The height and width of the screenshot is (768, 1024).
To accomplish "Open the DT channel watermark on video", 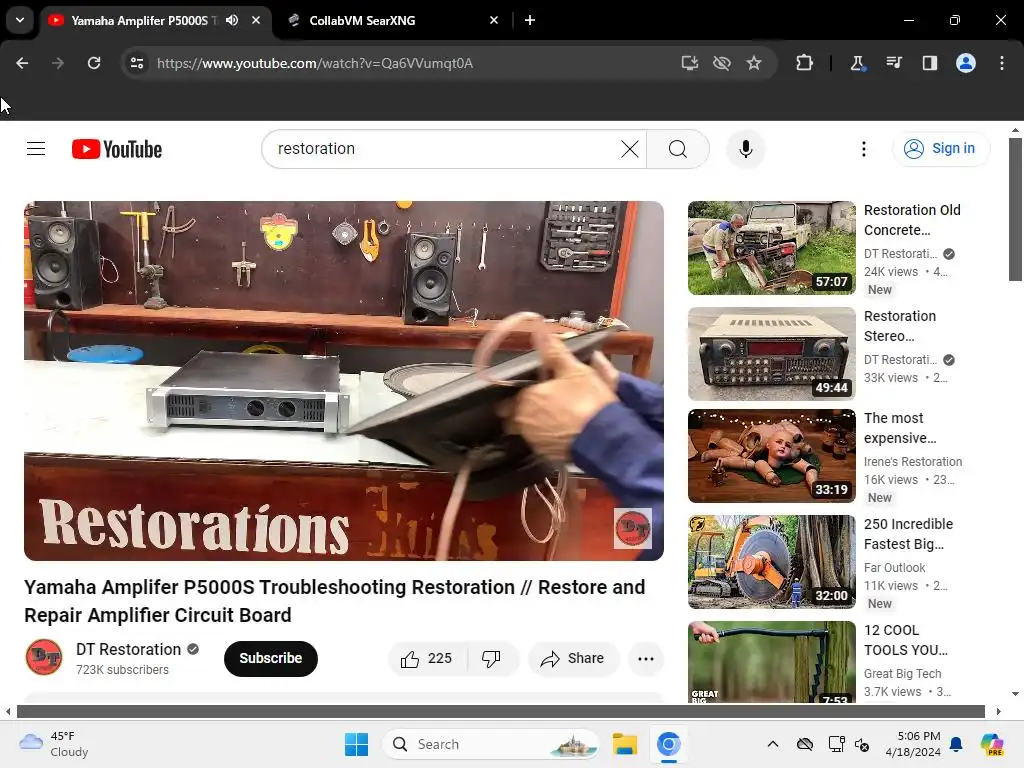I will pyautogui.click(x=632, y=528).
